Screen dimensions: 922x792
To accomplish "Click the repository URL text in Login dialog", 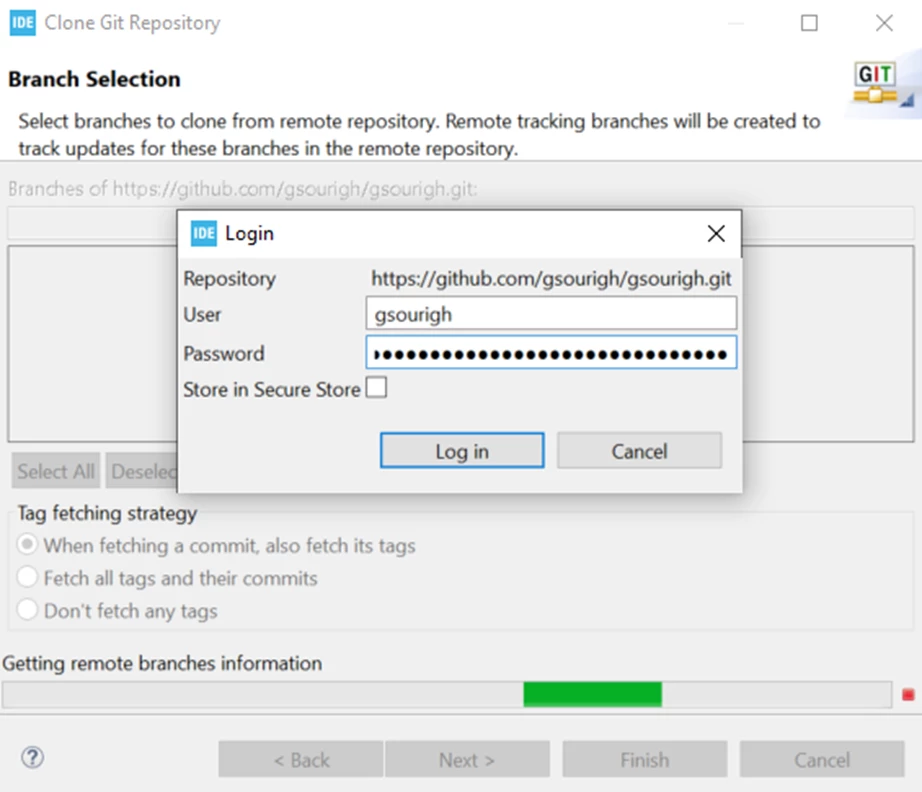I will (x=551, y=278).
